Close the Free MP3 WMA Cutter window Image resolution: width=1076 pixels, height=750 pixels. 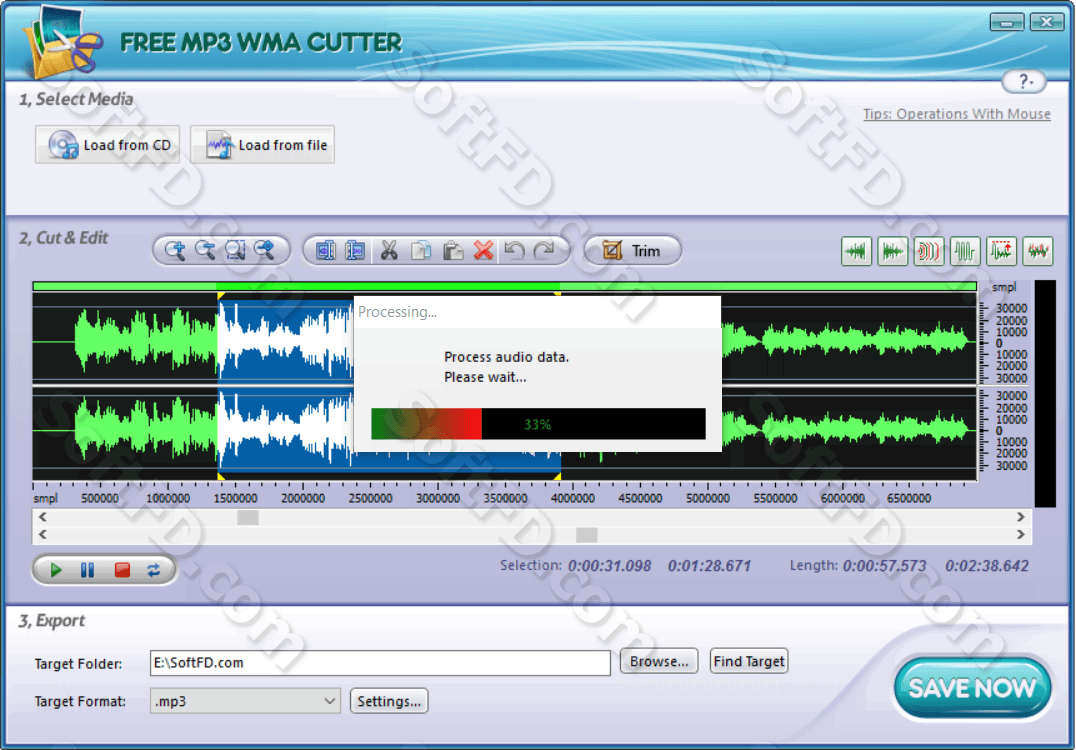(x=1047, y=22)
